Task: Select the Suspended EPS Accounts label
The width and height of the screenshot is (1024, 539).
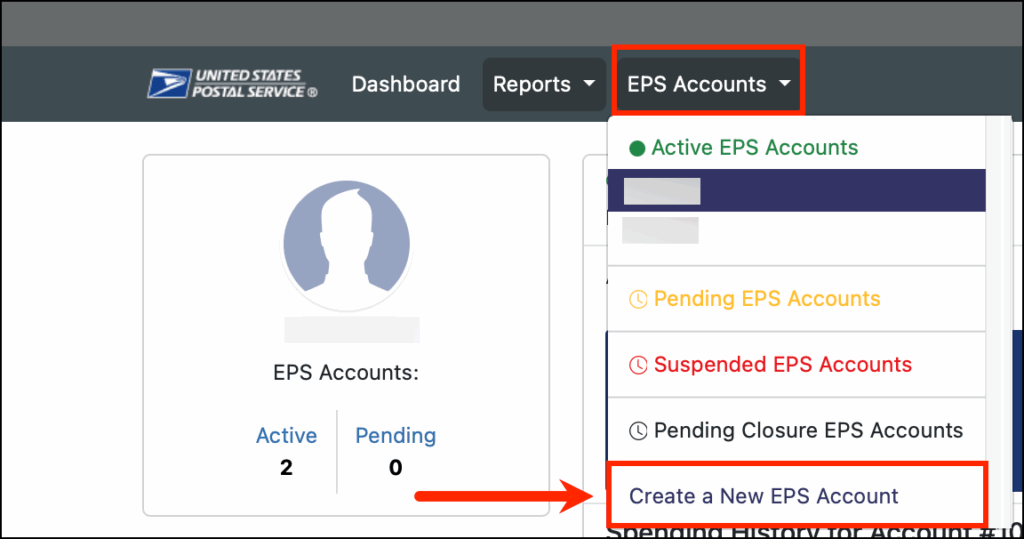Action: (x=782, y=365)
